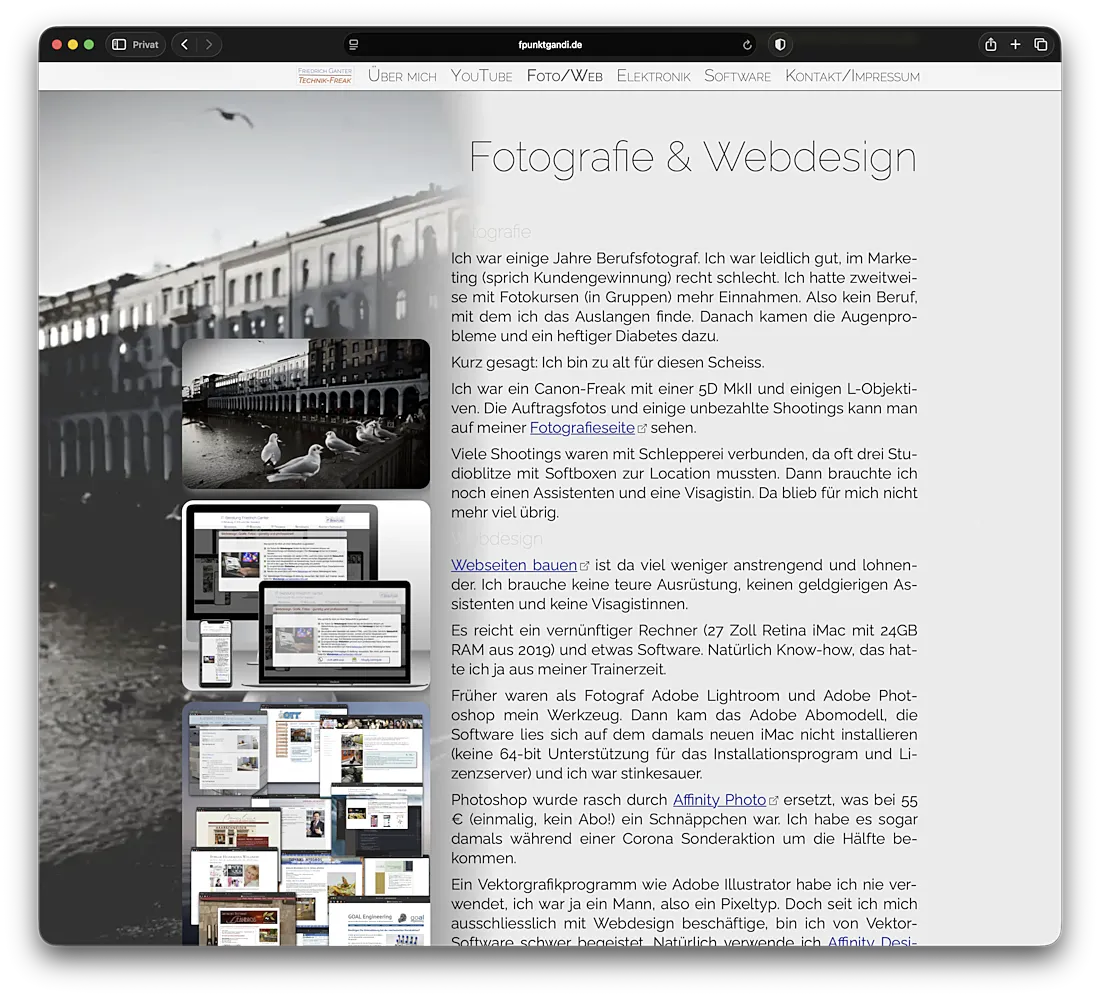Show the privacy report shield
Screen dimensions: 1100x997
click(x=780, y=45)
